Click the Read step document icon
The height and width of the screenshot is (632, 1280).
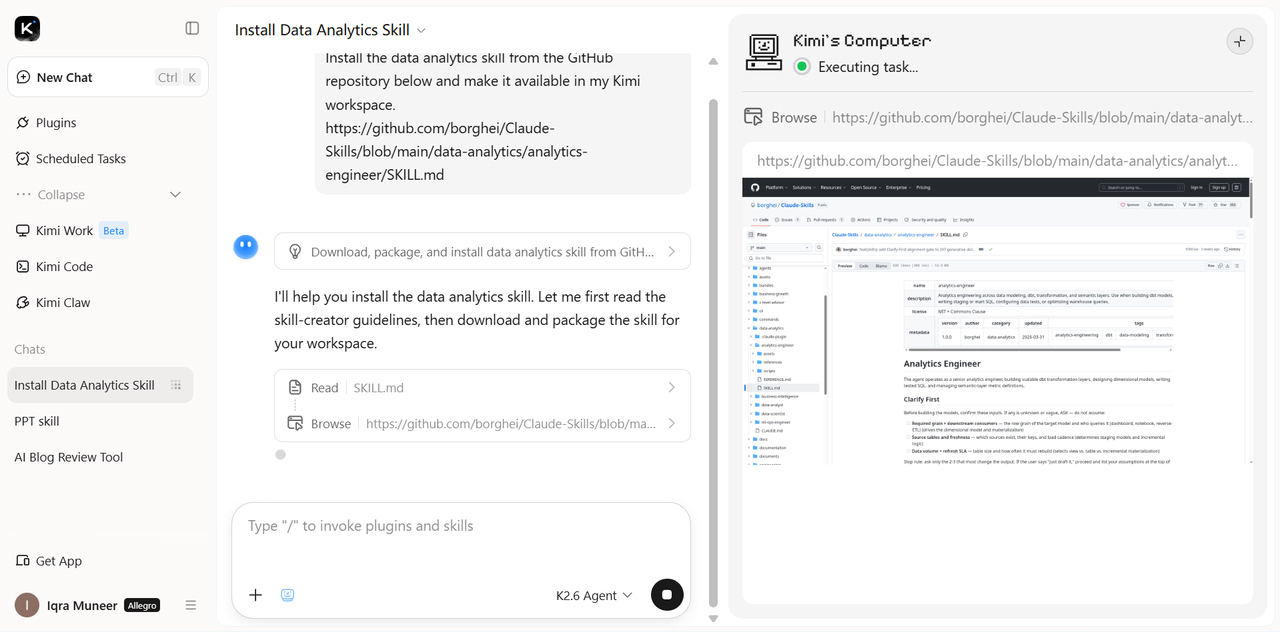coord(295,388)
